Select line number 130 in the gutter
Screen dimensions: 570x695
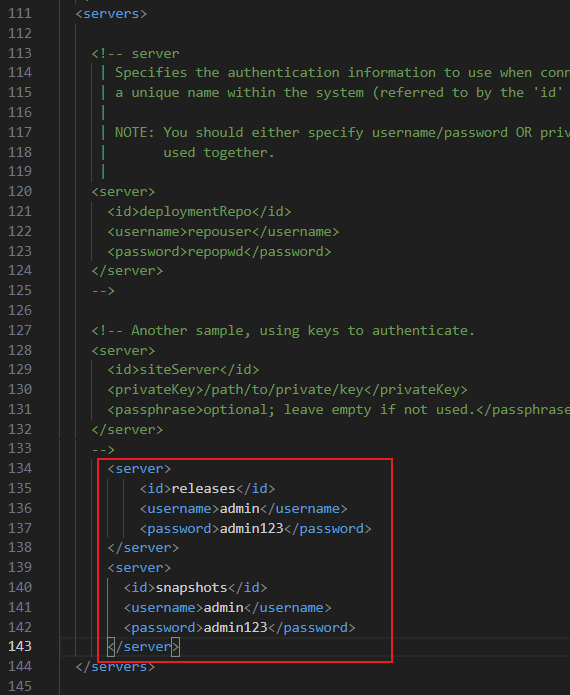(20, 390)
